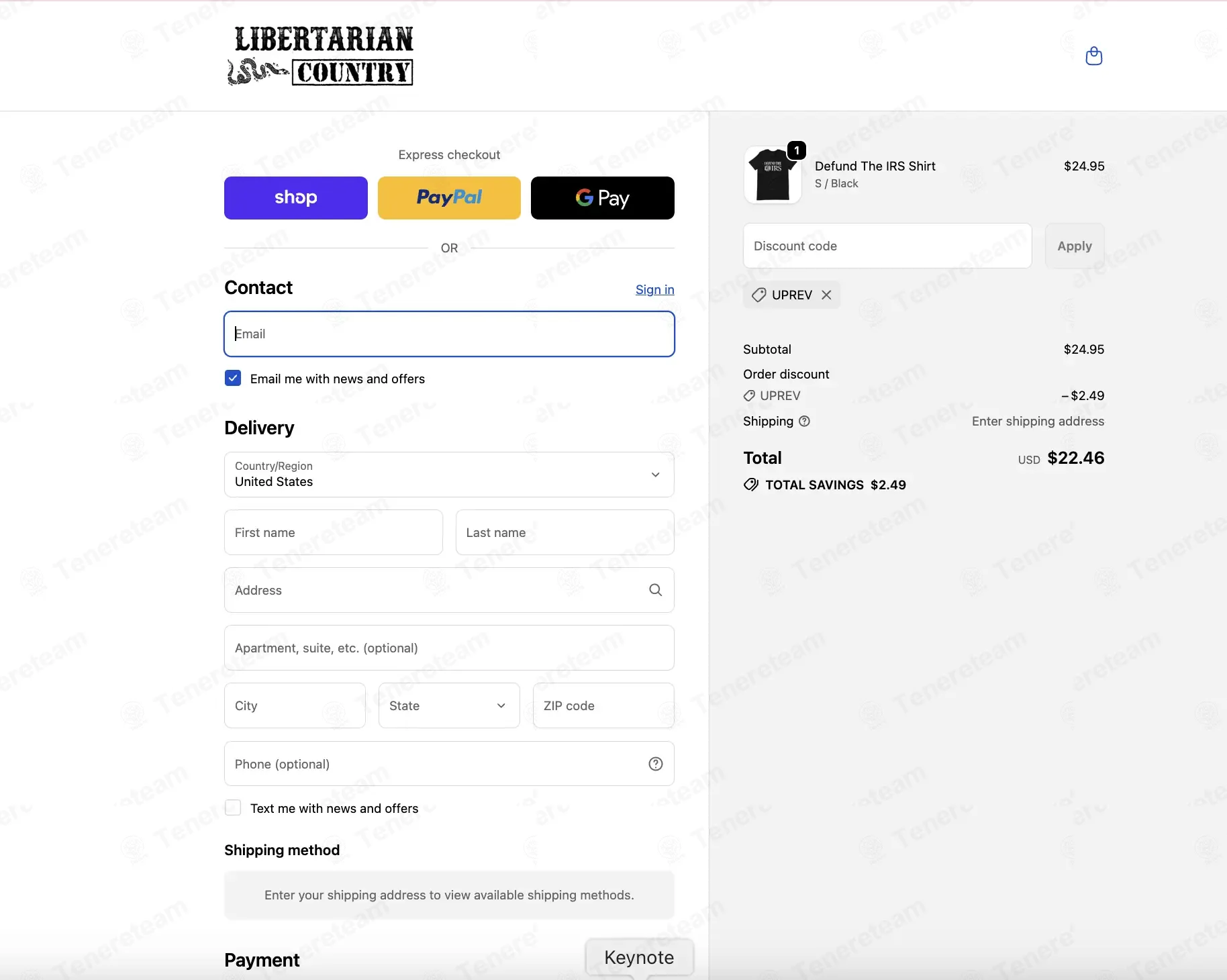Click the UPREV tag icon under Order discount
This screenshot has height=980, width=1227.
click(749, 396)
